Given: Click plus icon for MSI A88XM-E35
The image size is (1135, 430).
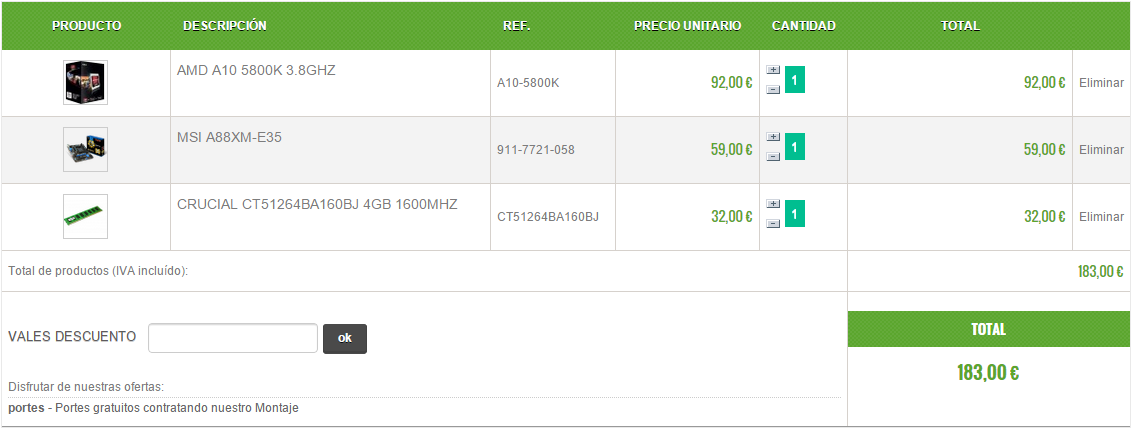Looking at the screenshot, I should click(x=773, y=137).
